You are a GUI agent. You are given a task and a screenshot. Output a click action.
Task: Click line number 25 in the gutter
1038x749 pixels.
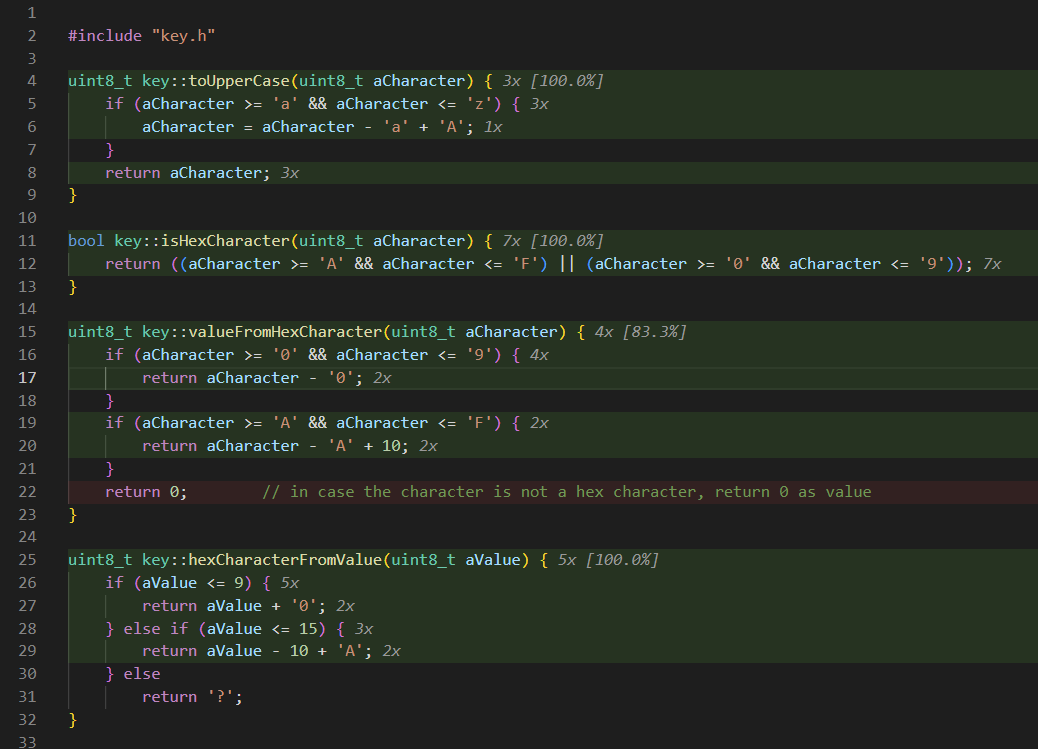pyautogui.click(x=27, y=559)
